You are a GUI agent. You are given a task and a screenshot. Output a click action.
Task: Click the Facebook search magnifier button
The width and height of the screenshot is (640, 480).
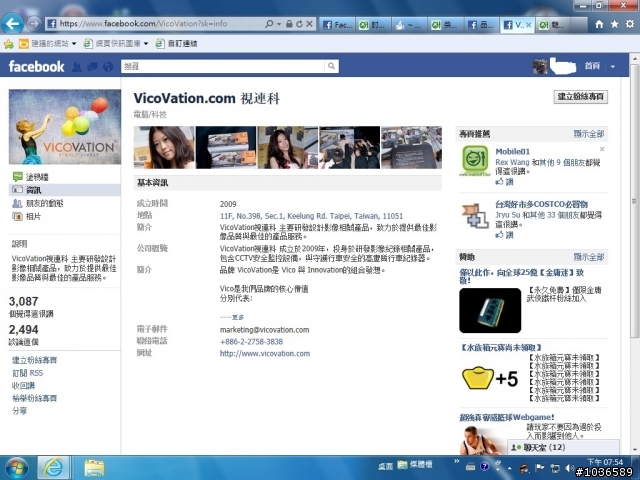click(331, 66)
